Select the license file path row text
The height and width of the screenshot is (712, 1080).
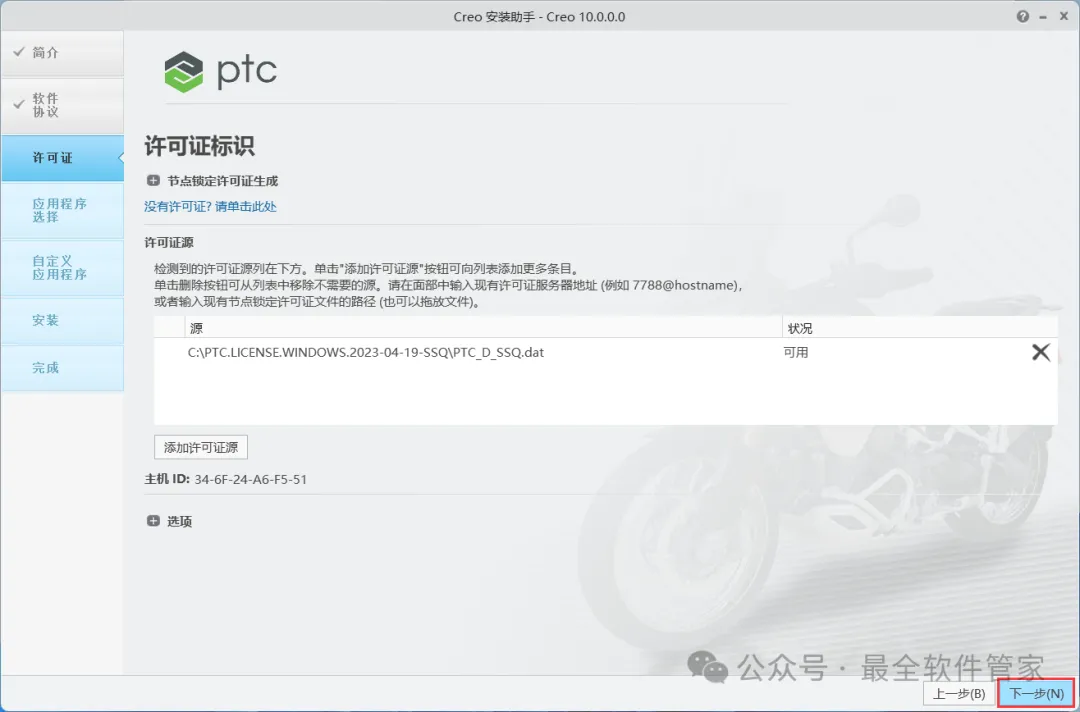tap(366, 353)
